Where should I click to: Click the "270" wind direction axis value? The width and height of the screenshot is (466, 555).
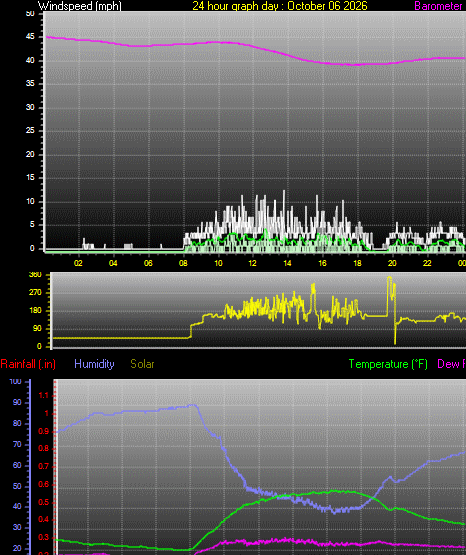click(x=35, y=292)
